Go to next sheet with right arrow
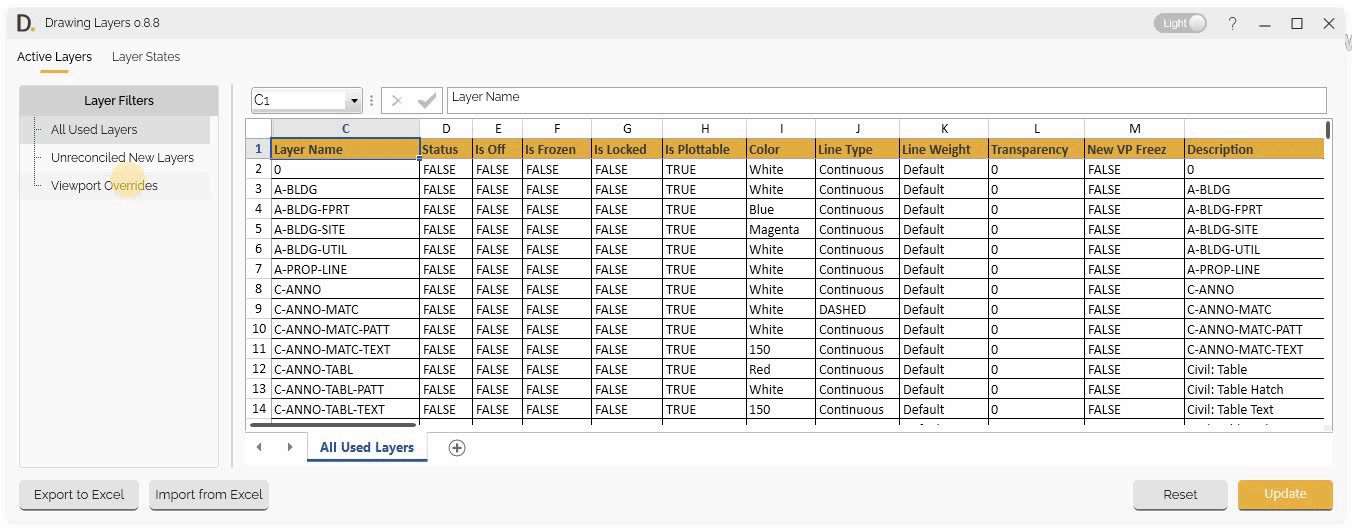The height and width of the screenshot is (528, 1352). tap(290, 447)
